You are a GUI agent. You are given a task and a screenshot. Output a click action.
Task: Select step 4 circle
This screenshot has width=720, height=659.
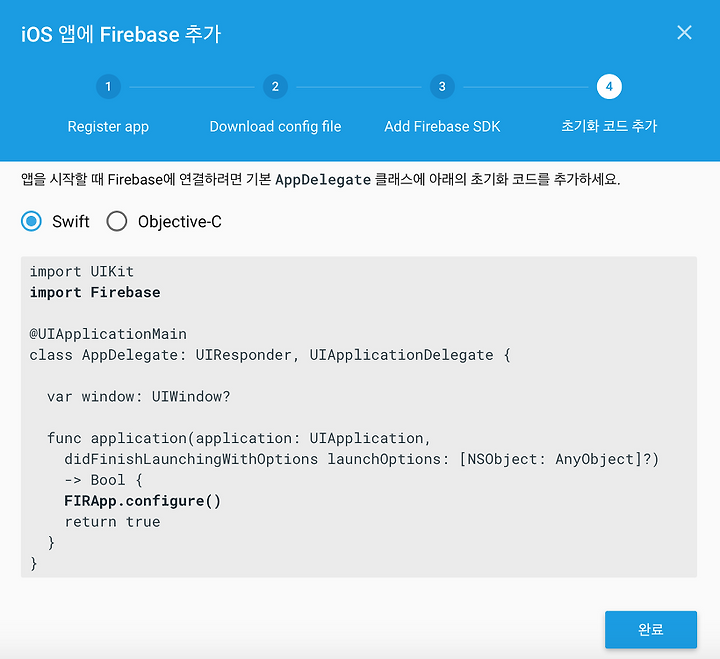coord(609,86)
